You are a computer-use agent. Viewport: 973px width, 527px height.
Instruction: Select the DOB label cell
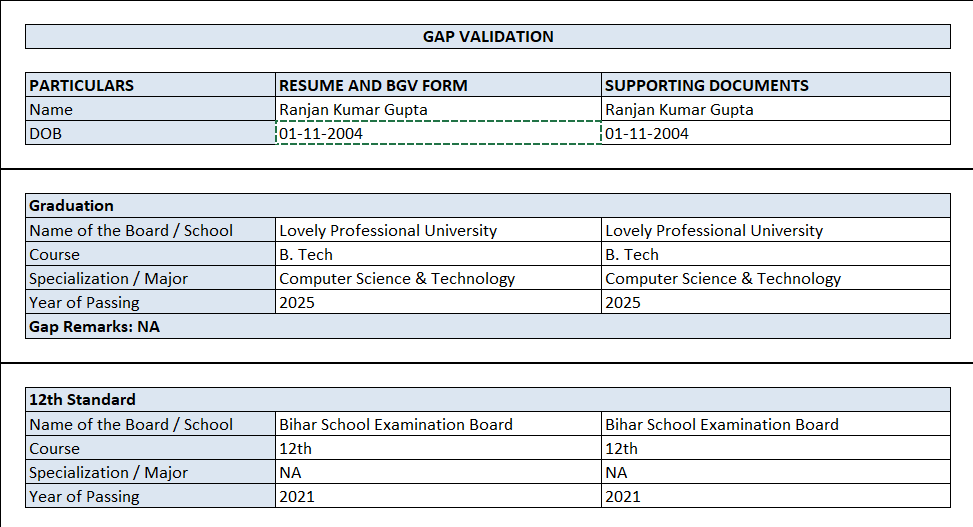150,133
